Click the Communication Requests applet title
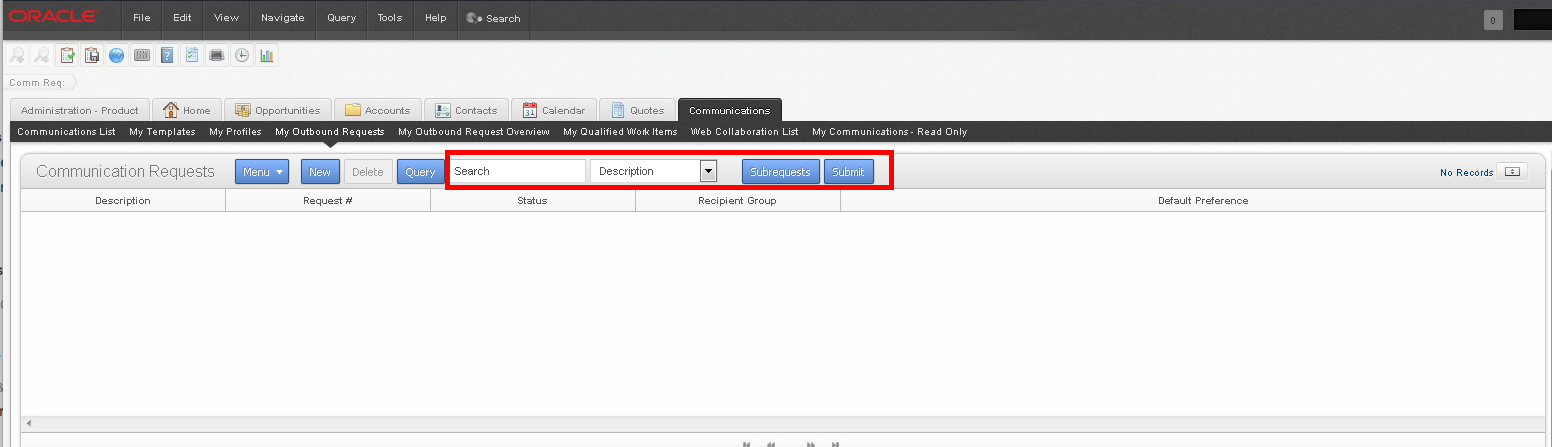This screenshot has height=447, width=1552. click(125, 171)
